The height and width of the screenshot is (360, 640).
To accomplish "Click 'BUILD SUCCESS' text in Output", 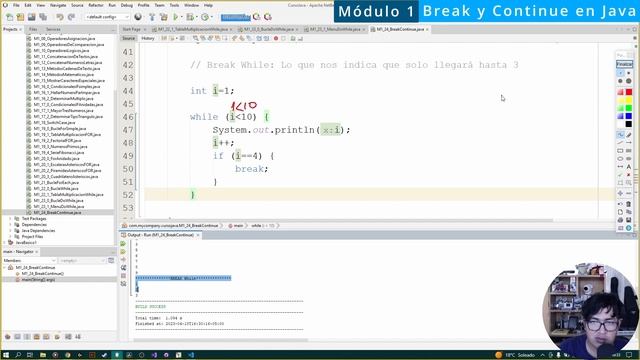I will tap(151, 307).
